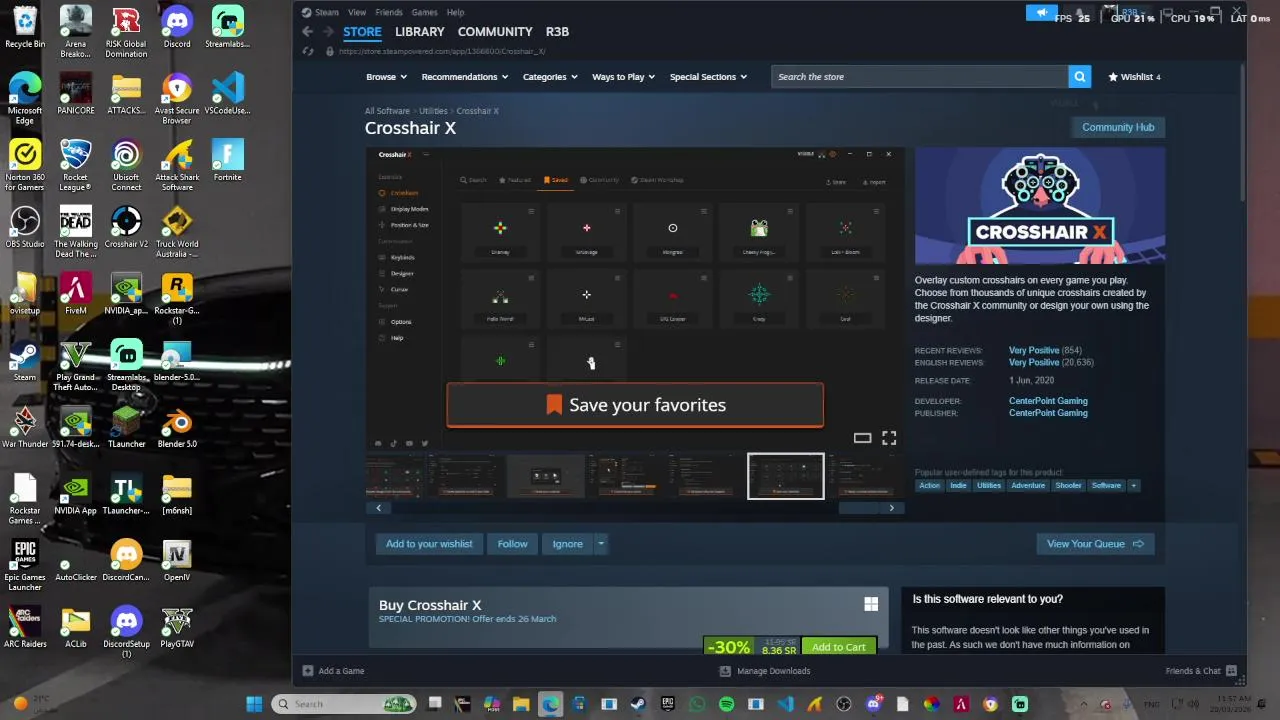
Task: Click the Shooter tag
Action: 1068,485
